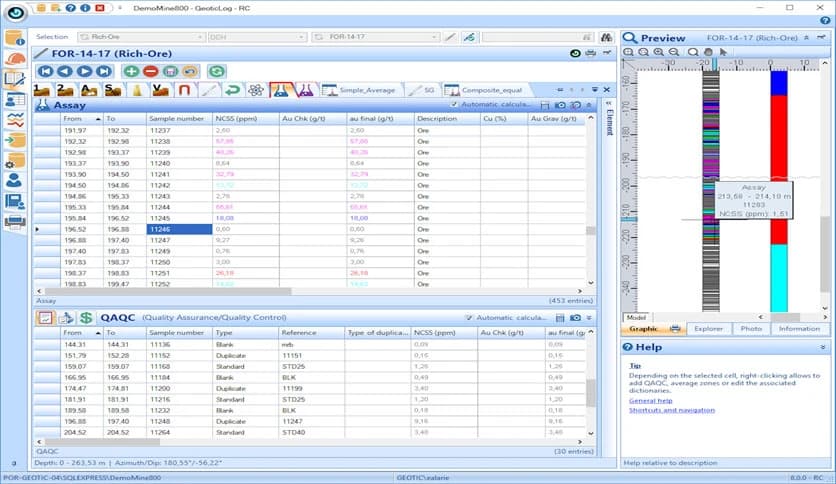
Task: Collapse the Help panel
Action: pos(822,347)
